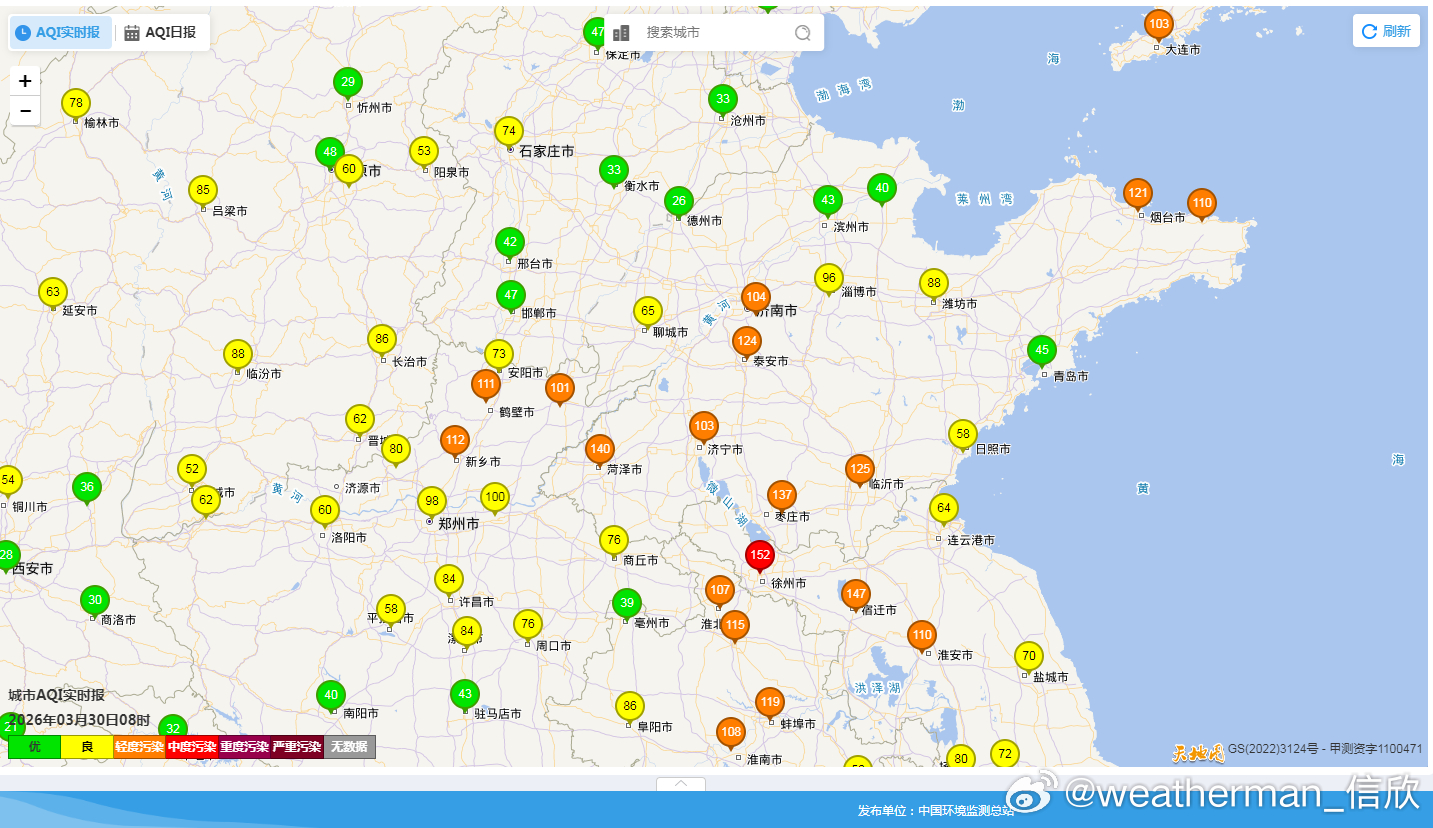
Task: Zoom in the map with plus button
Action: (x=25, y=81)
